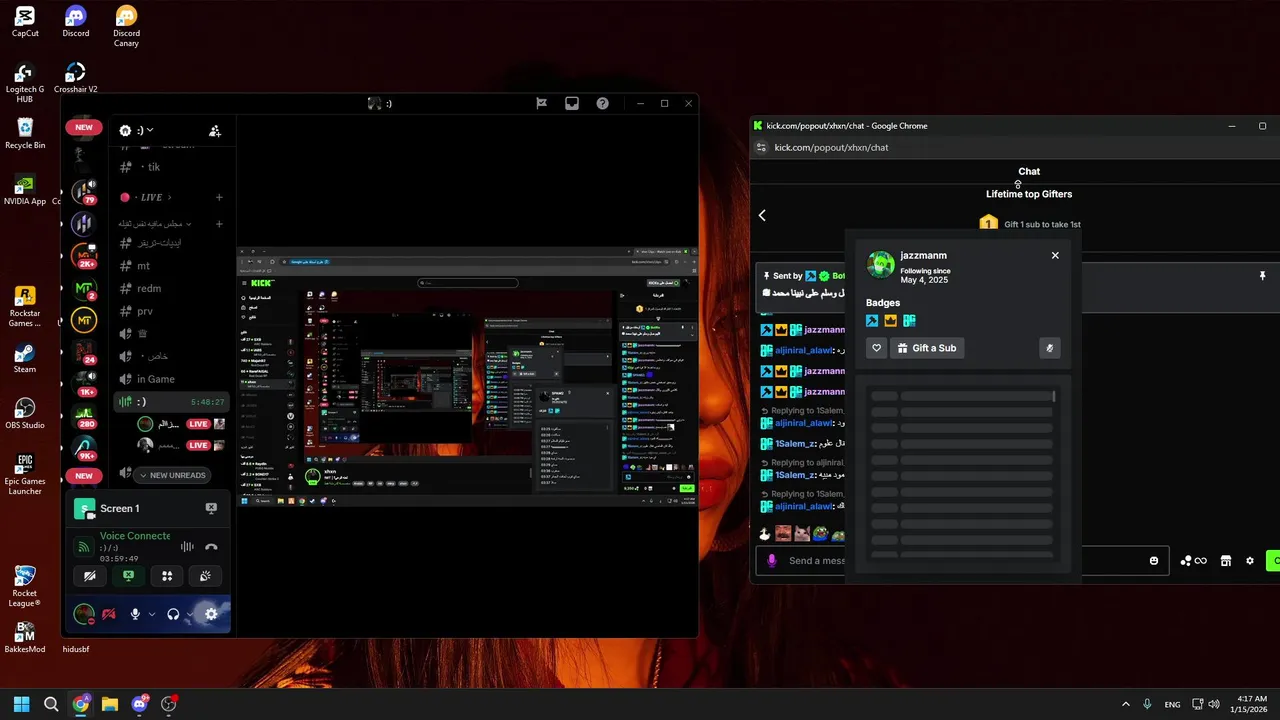Viewport: 1280px width, 720px height.
Task: Open the BakkesMod desktop shortcut
Action: (x=25, y=636)
